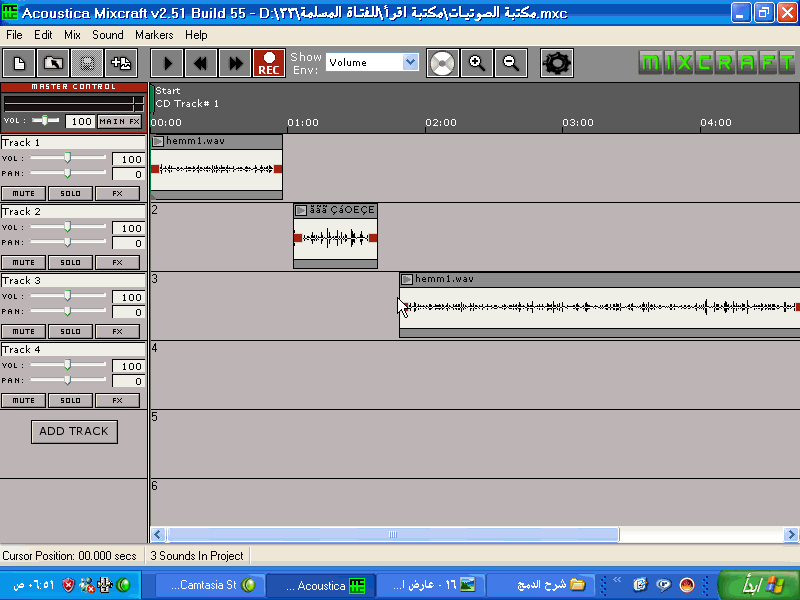Fast forward the playback

[235, 63]
